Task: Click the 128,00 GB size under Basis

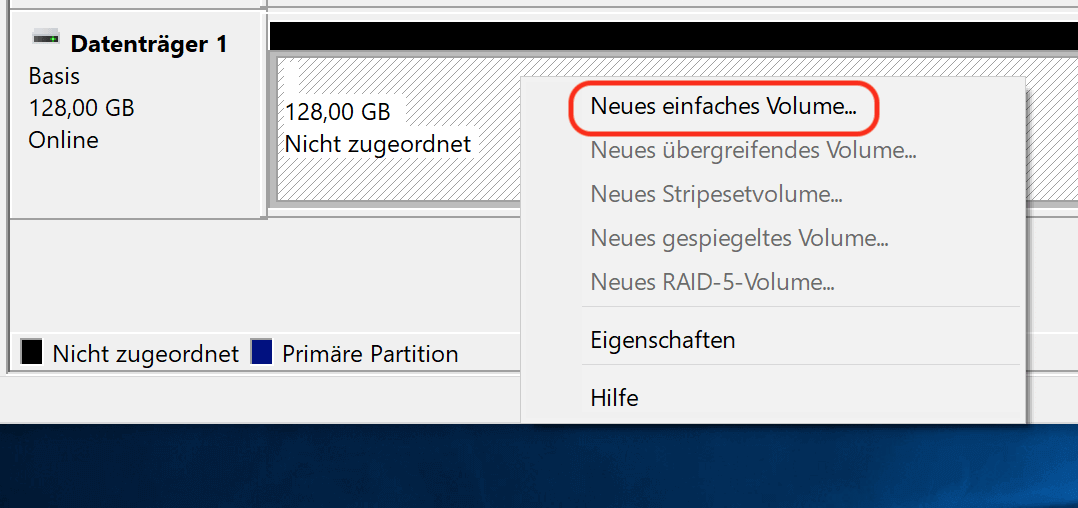Action: pos(81,108)
